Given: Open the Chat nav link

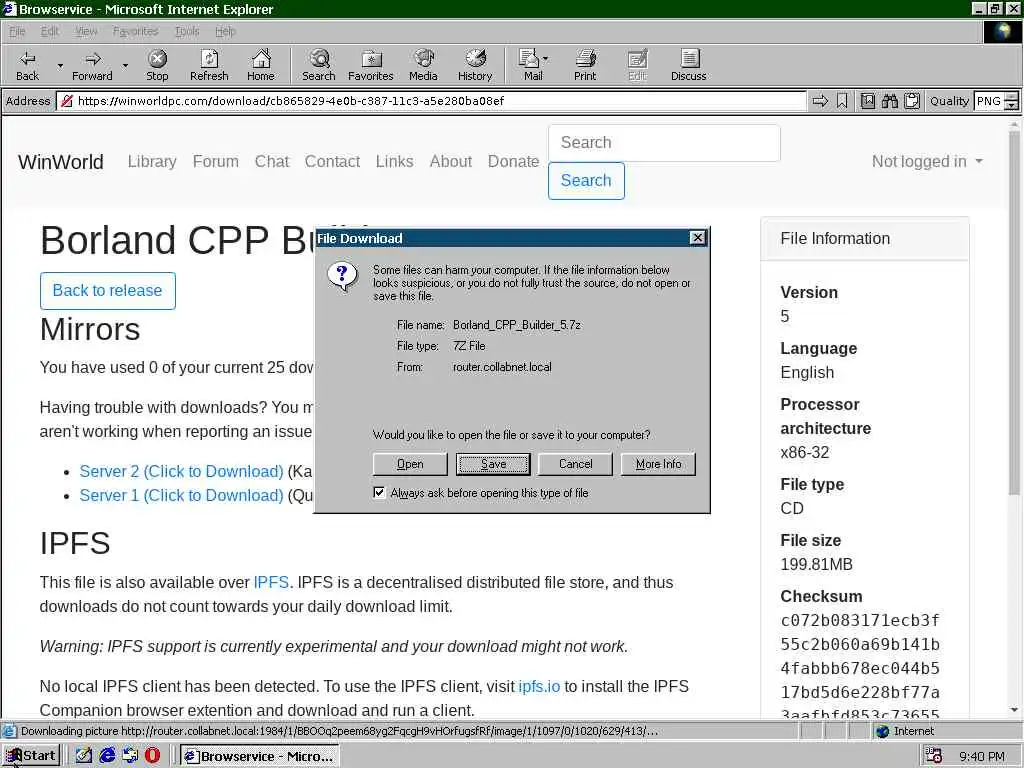Looking at the screenshot, I should [272, 161].
